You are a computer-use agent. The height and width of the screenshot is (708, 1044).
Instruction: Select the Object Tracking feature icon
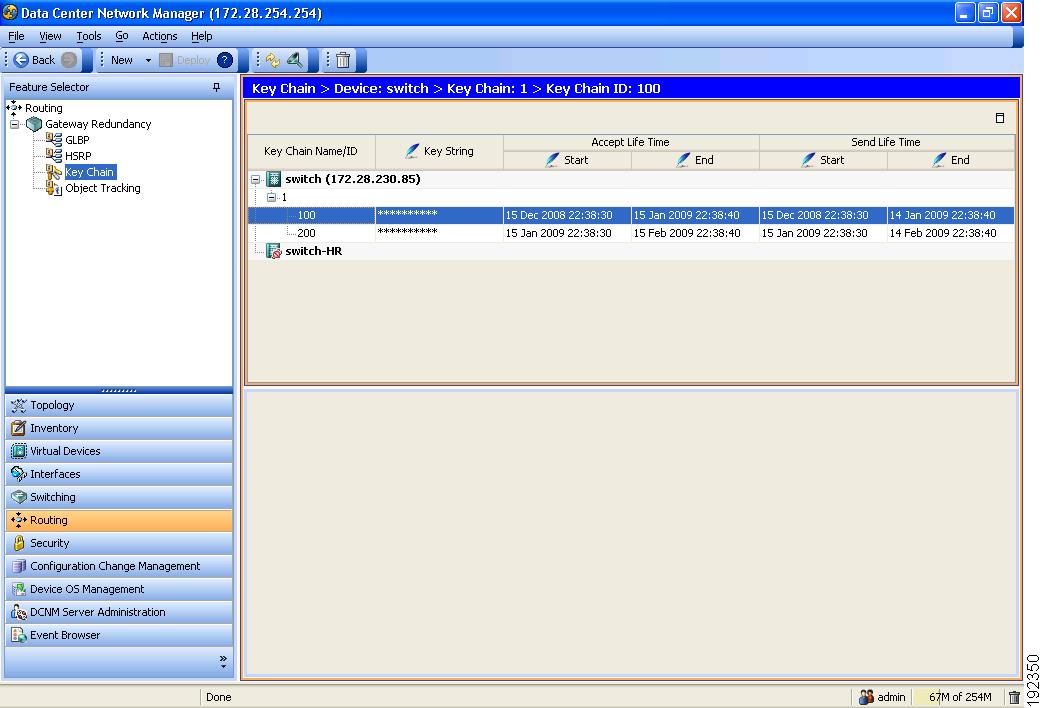(x=52, y=188)
